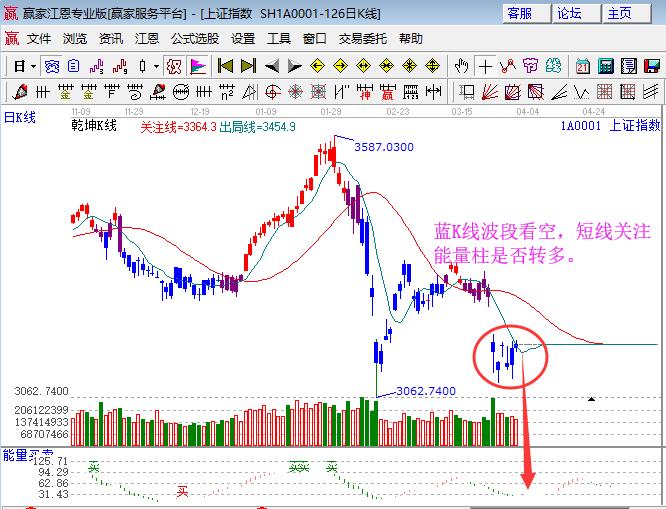Open the calculator tool
This screenshot has height=509, width=666.
click(x=606, y=66)
